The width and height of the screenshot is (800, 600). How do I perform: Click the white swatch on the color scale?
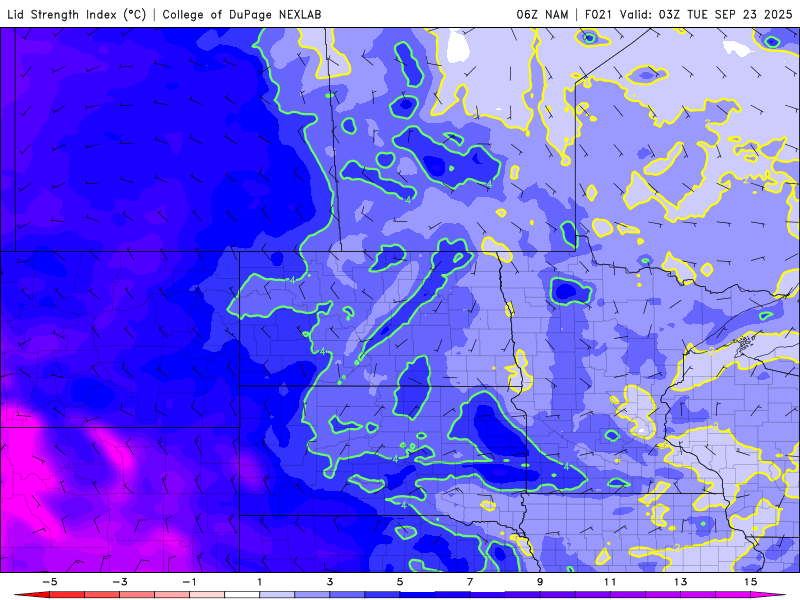pos(242,595)
